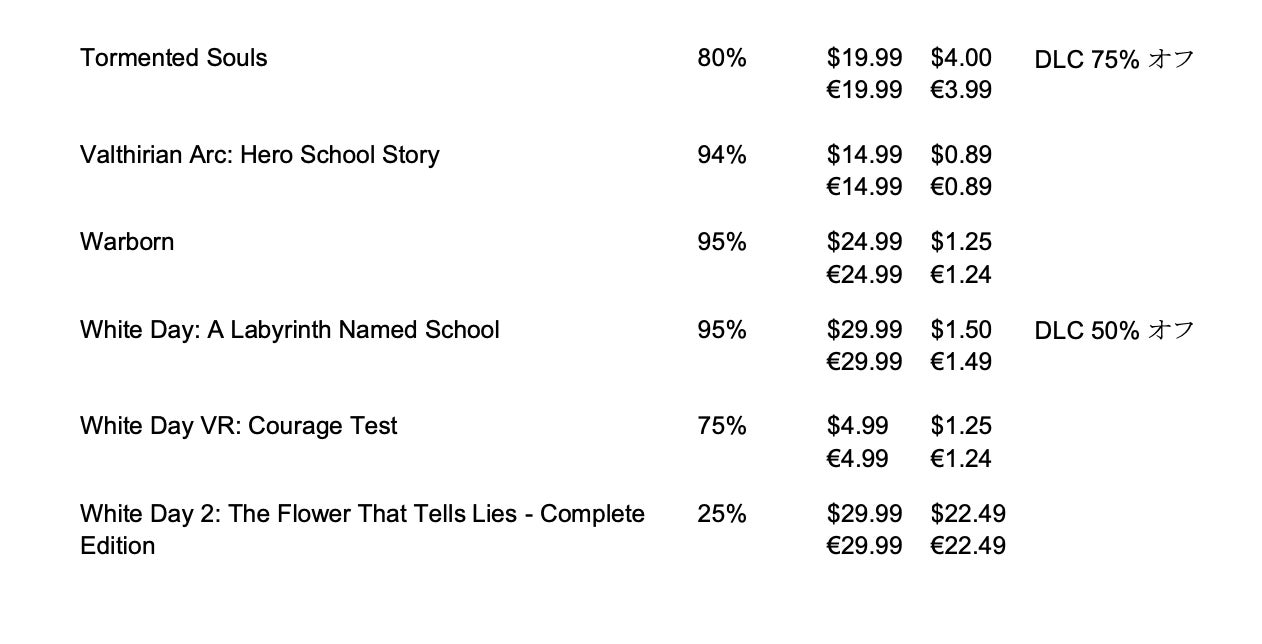
Task: Click the $0.89 sale price
Action: [960, 155]
